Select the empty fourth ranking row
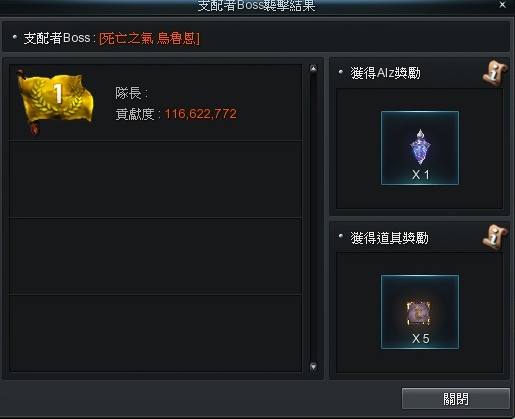 pos(156,333)
